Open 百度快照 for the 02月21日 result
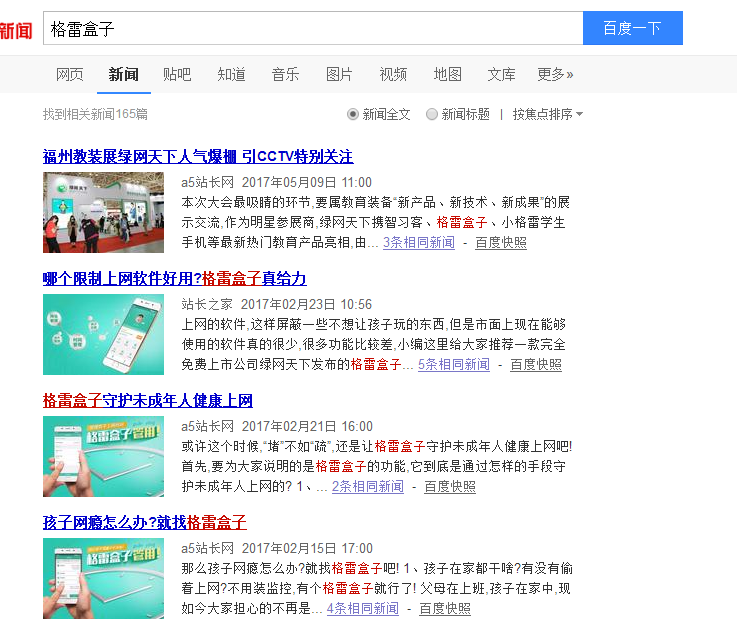 (x=450, y=486)
